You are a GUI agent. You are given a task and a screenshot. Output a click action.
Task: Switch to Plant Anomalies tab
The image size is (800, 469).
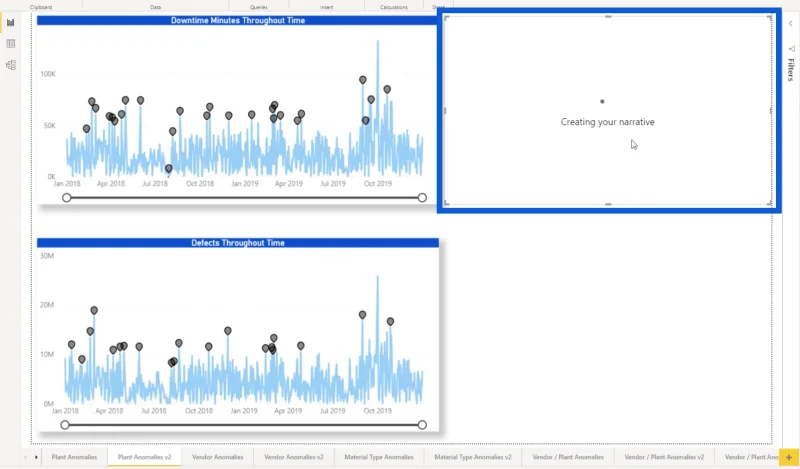click(x=74, y=457)
